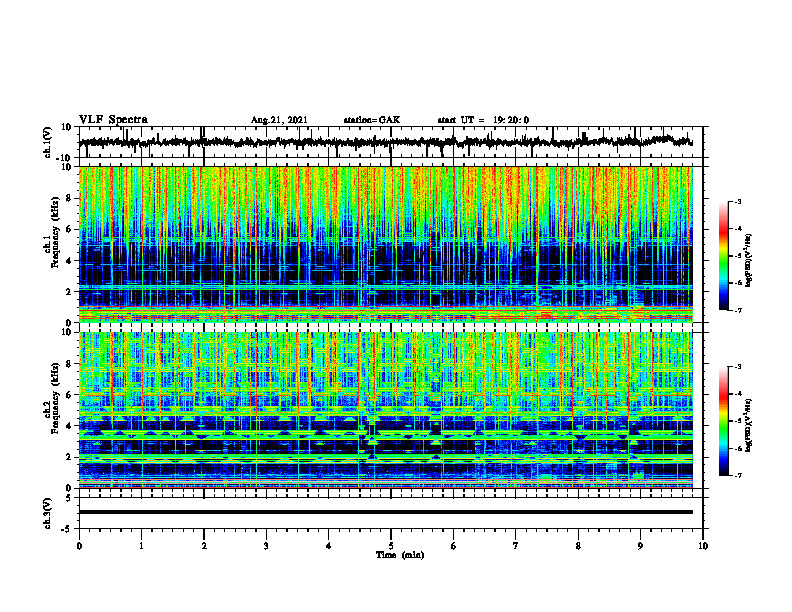This screenshot has height=612, width=792.
Task: Click the Time axis tick label 7
Action: tap(516, 546)
